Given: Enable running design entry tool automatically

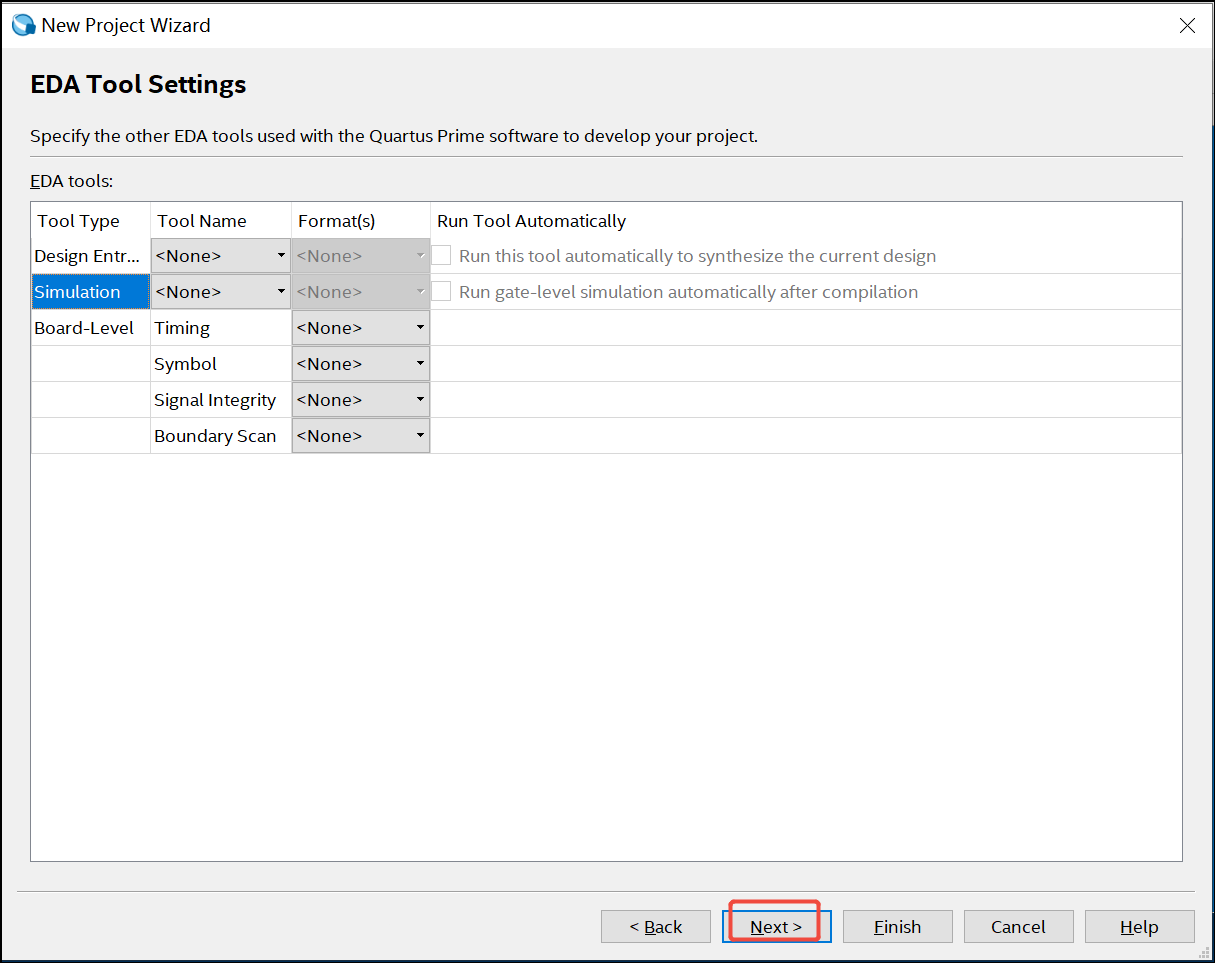Looking at the screenshot, I should [442, 255].
